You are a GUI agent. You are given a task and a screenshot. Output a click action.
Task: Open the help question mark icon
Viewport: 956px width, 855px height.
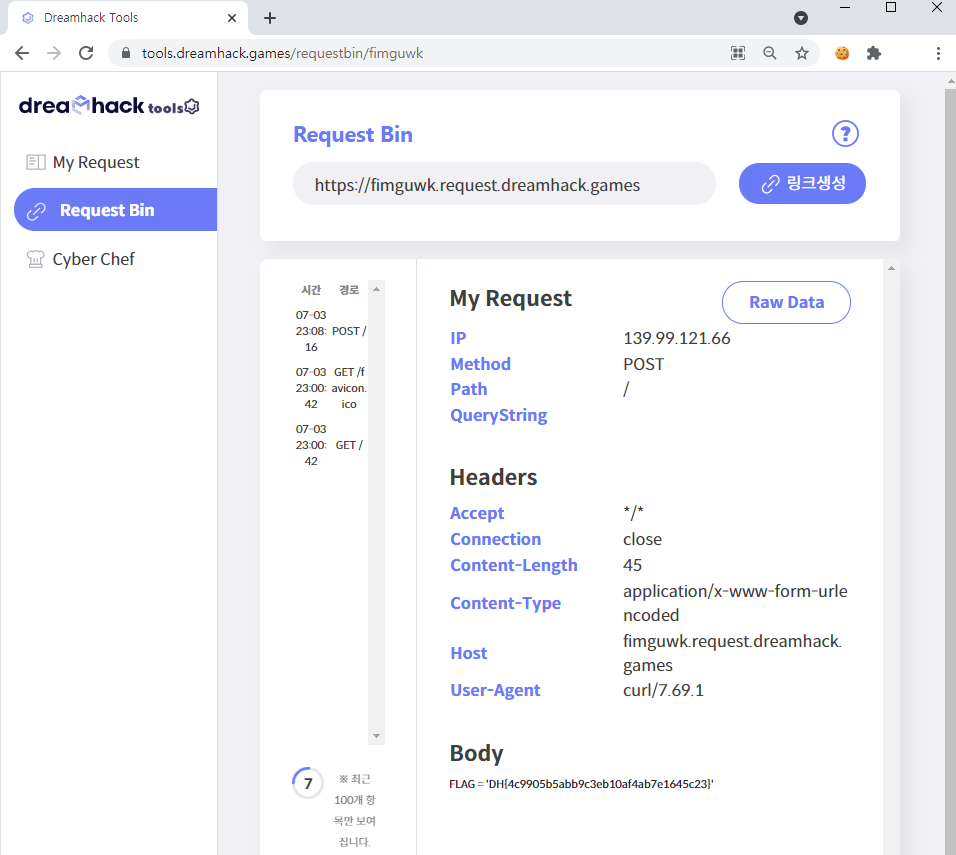pos(845,134)
